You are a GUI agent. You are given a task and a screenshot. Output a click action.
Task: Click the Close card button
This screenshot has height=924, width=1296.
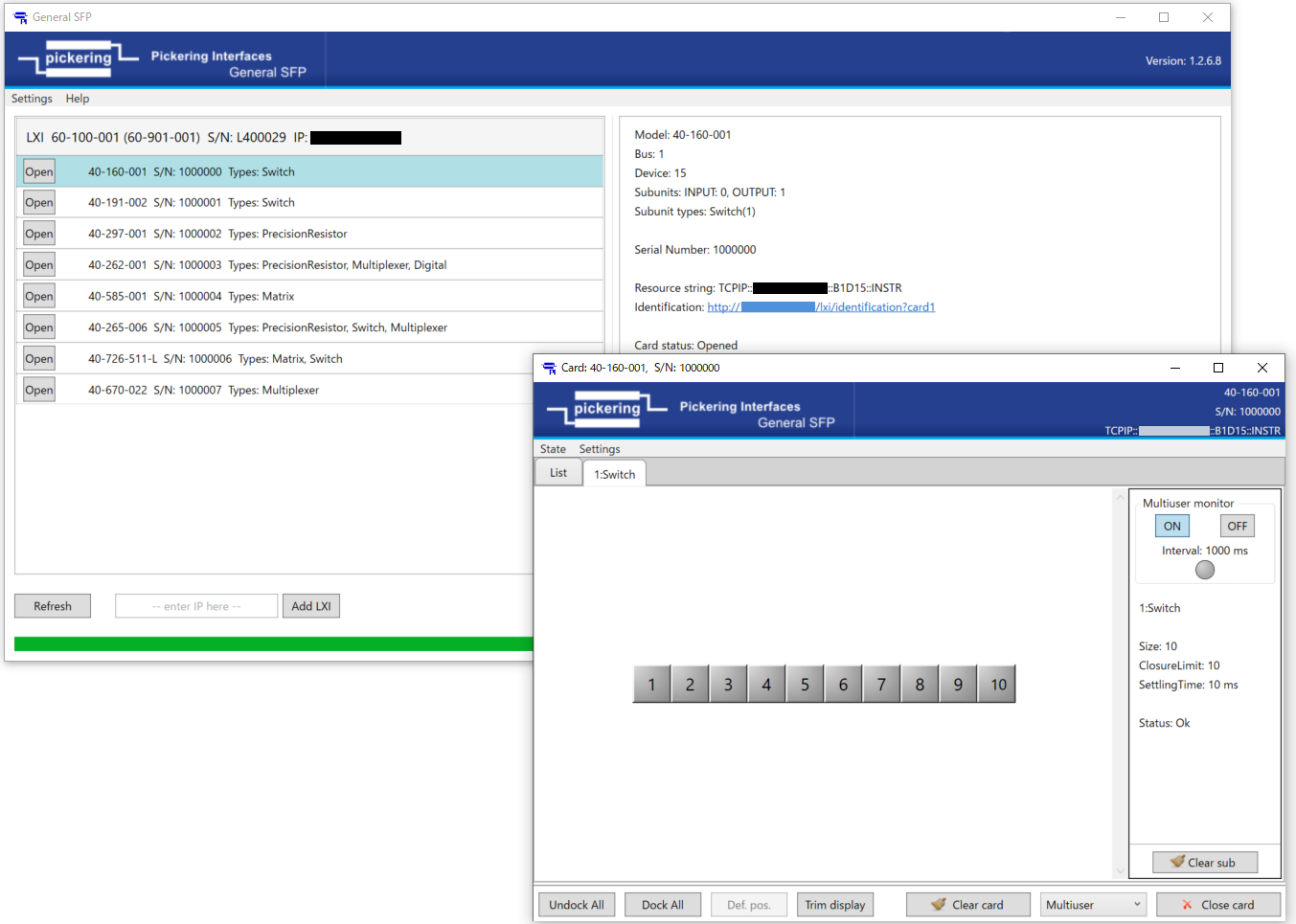coord(1218,905)
